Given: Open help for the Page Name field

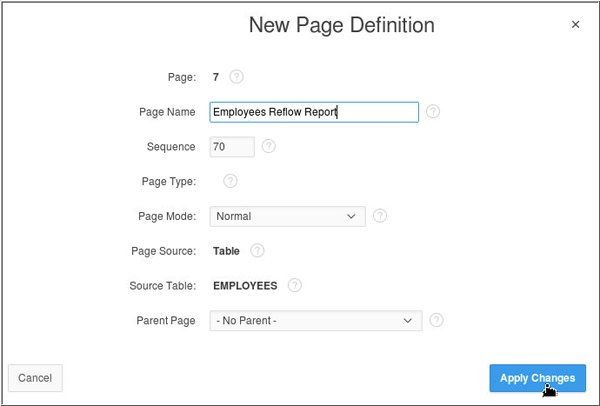Looking at the screenshot, I should coord(433,112).
